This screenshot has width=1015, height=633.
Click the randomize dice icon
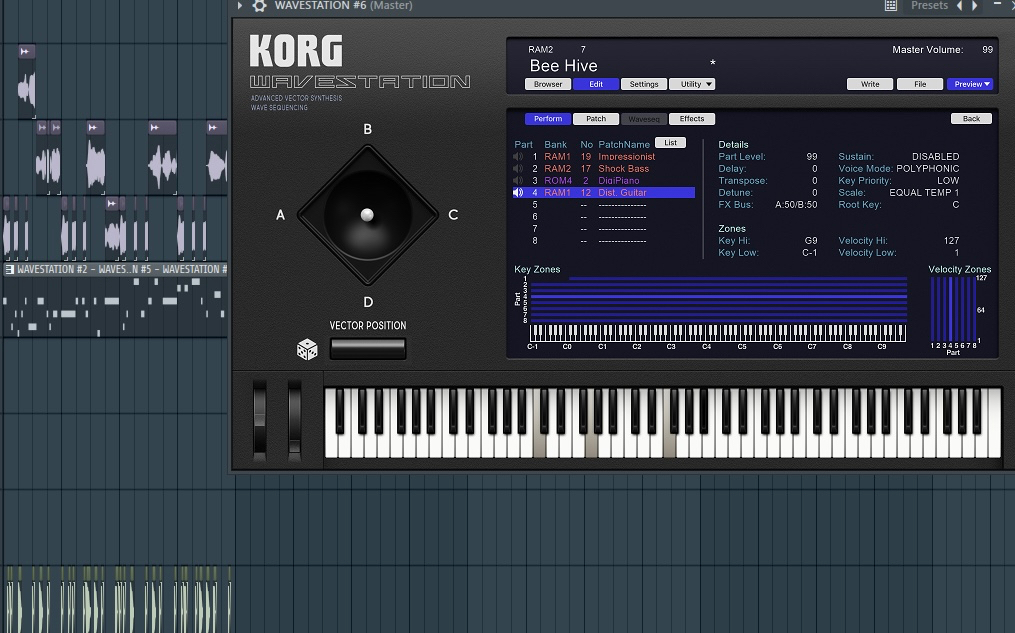click(307, 349)
